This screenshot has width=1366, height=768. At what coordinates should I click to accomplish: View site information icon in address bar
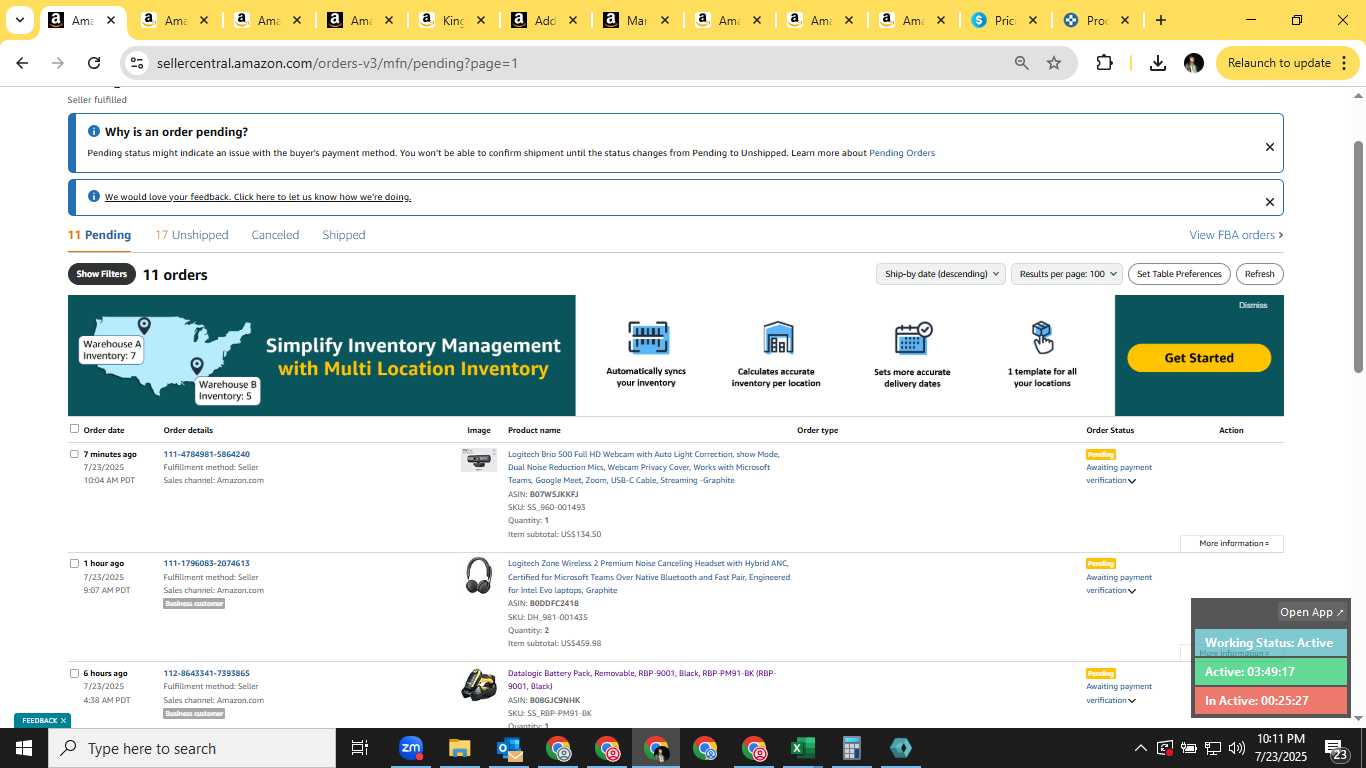(137, 63)
